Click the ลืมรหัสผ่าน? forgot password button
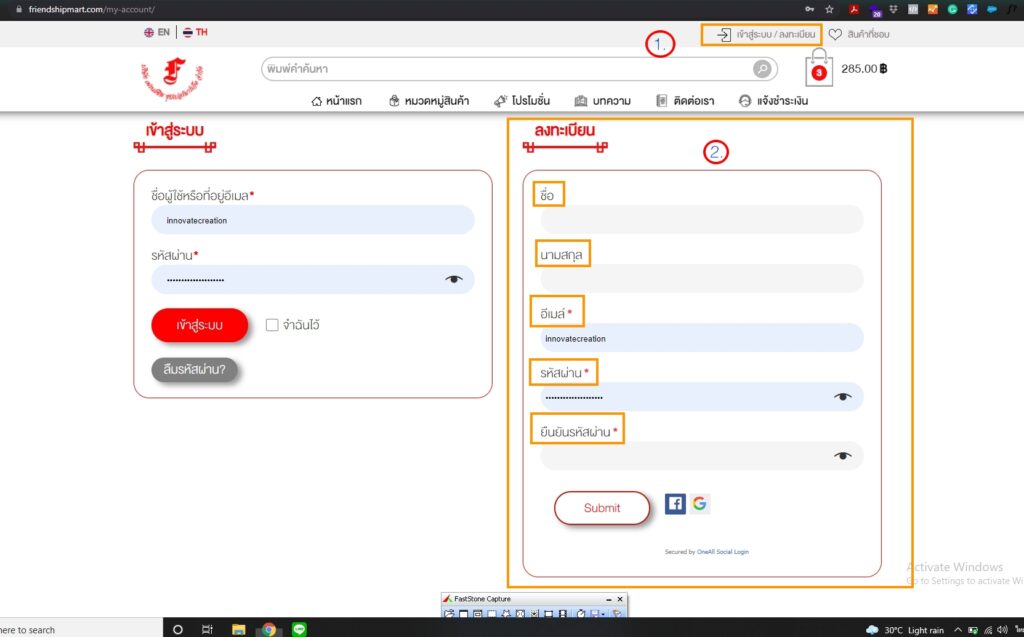The image size is (1024, 637). [195, 369]
